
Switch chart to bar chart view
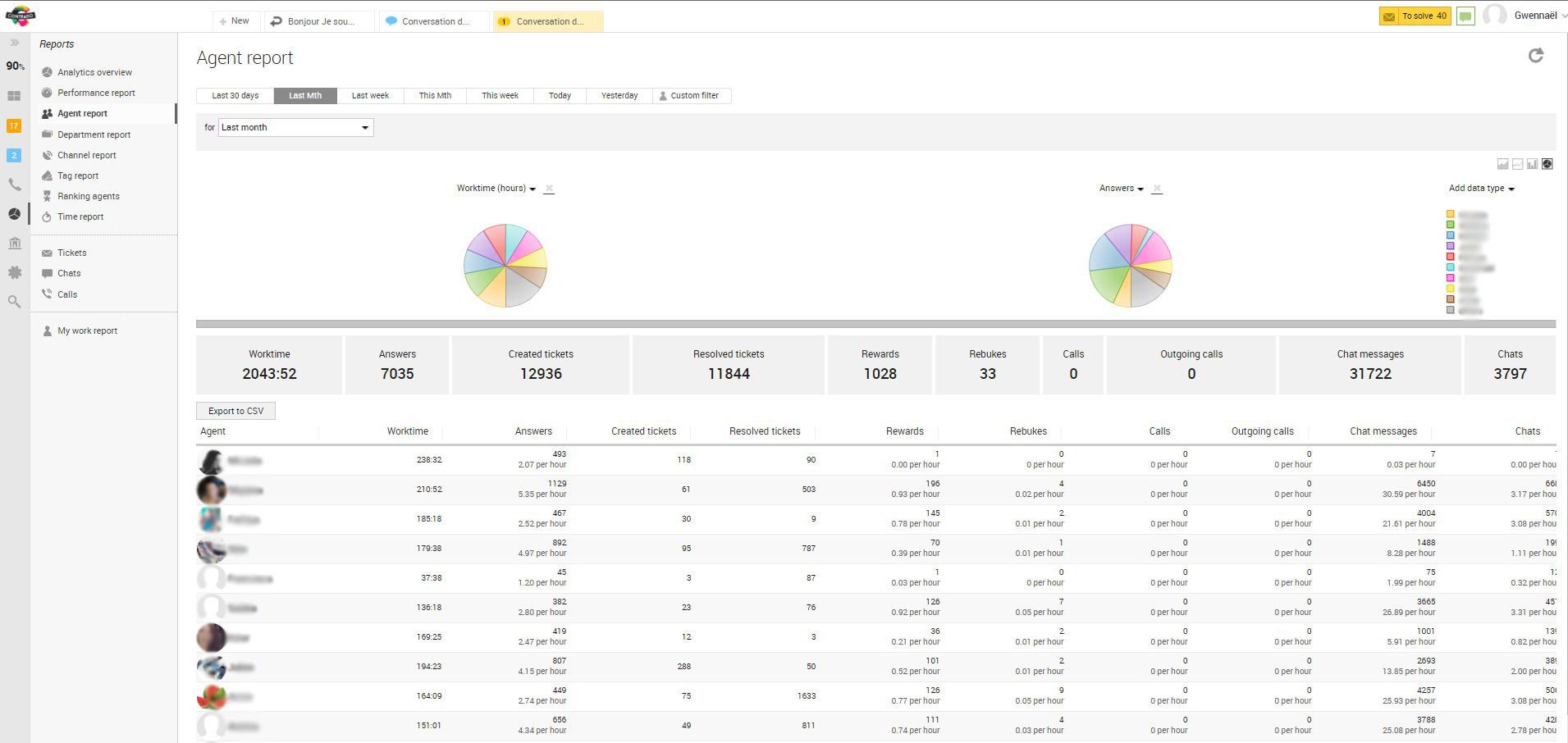coord(1532,164)
